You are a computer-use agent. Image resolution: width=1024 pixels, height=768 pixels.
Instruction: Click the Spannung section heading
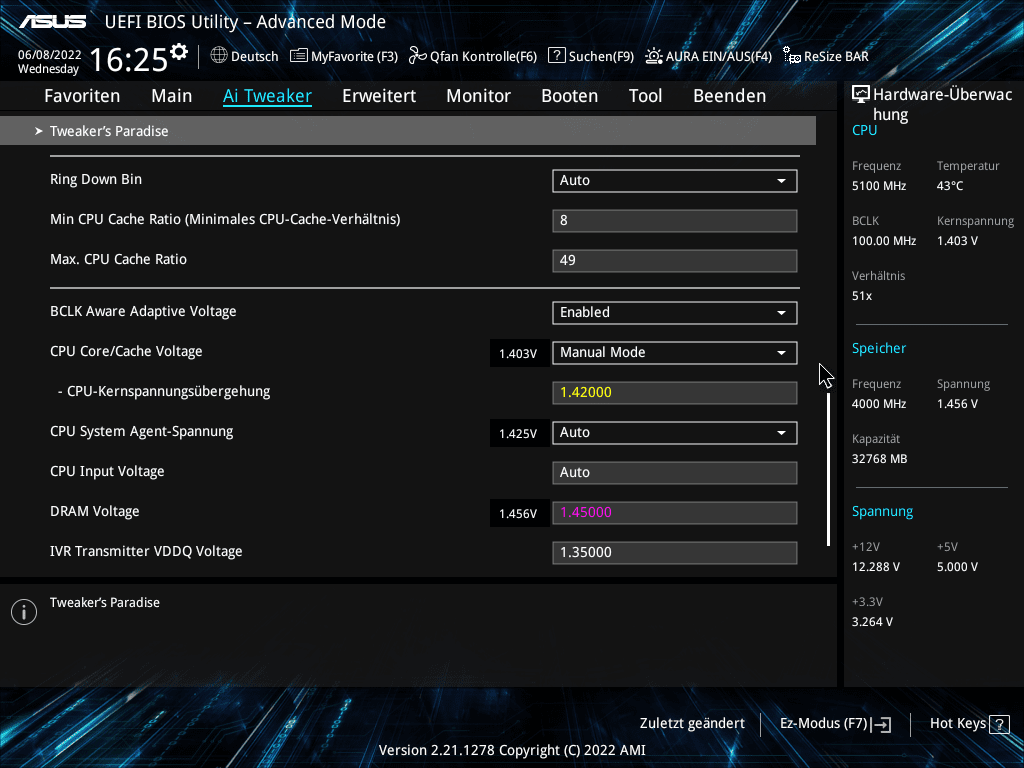point(882,511)
